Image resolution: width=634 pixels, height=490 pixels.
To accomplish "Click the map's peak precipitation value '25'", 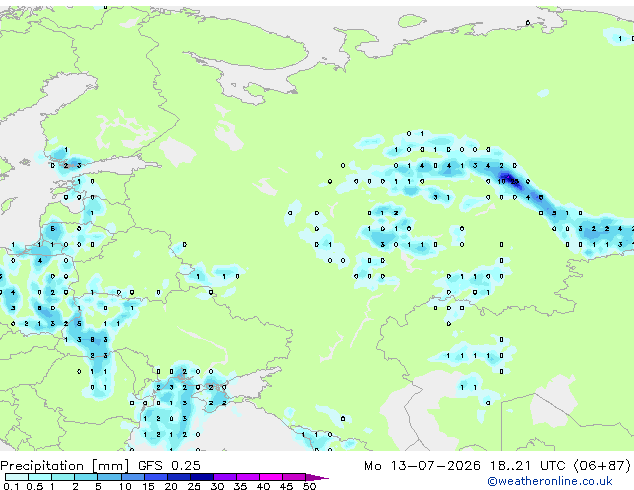I will pyautogui.click(x=514, y=182).
